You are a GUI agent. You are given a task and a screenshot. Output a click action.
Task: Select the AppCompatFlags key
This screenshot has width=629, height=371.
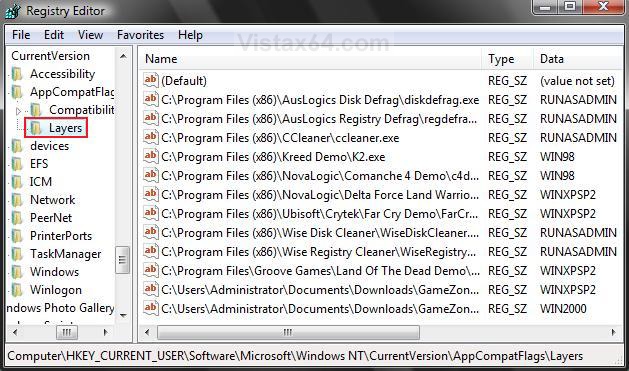click(72, 92)
